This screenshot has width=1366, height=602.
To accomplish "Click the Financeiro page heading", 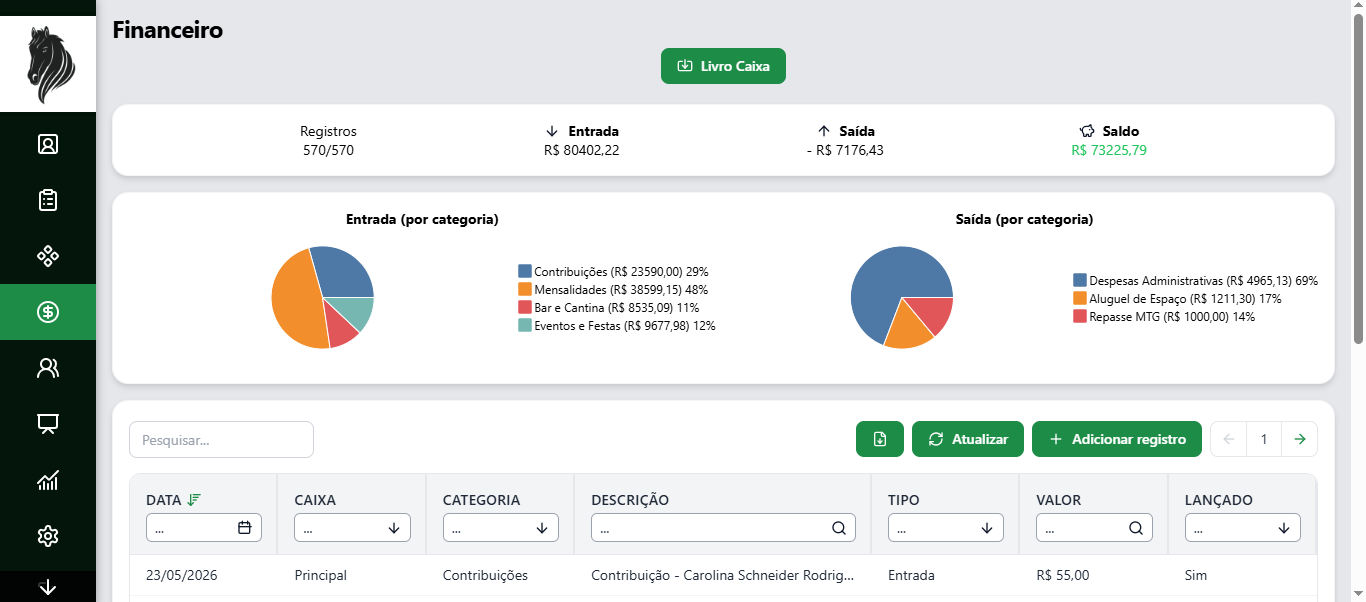I will [x=168, y=30].
